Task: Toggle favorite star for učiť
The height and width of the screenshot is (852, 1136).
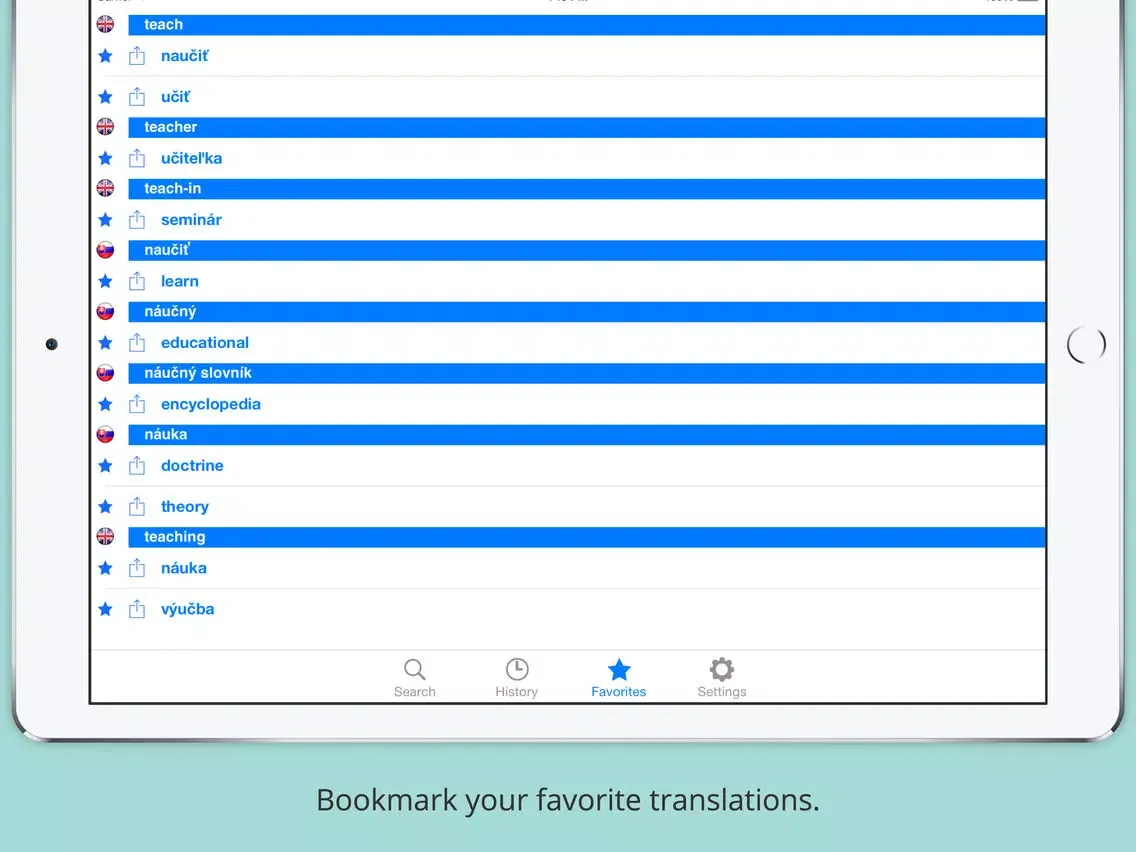Action: pyautogui.click(x=105, y=96)
